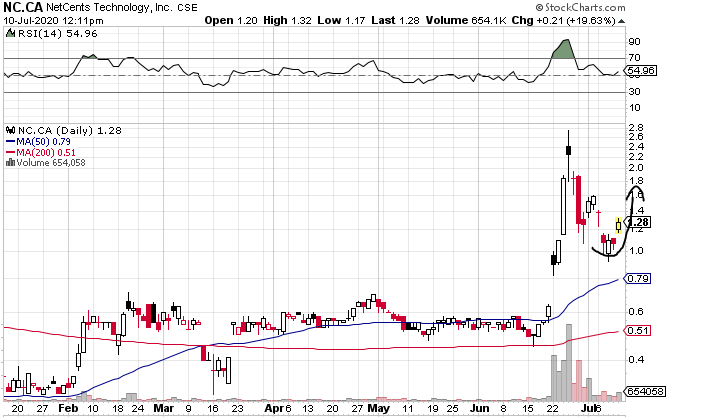Viewport: 713px width, 417px height.
Task: Click the Last 1.28 value
Action: [395, 20]
